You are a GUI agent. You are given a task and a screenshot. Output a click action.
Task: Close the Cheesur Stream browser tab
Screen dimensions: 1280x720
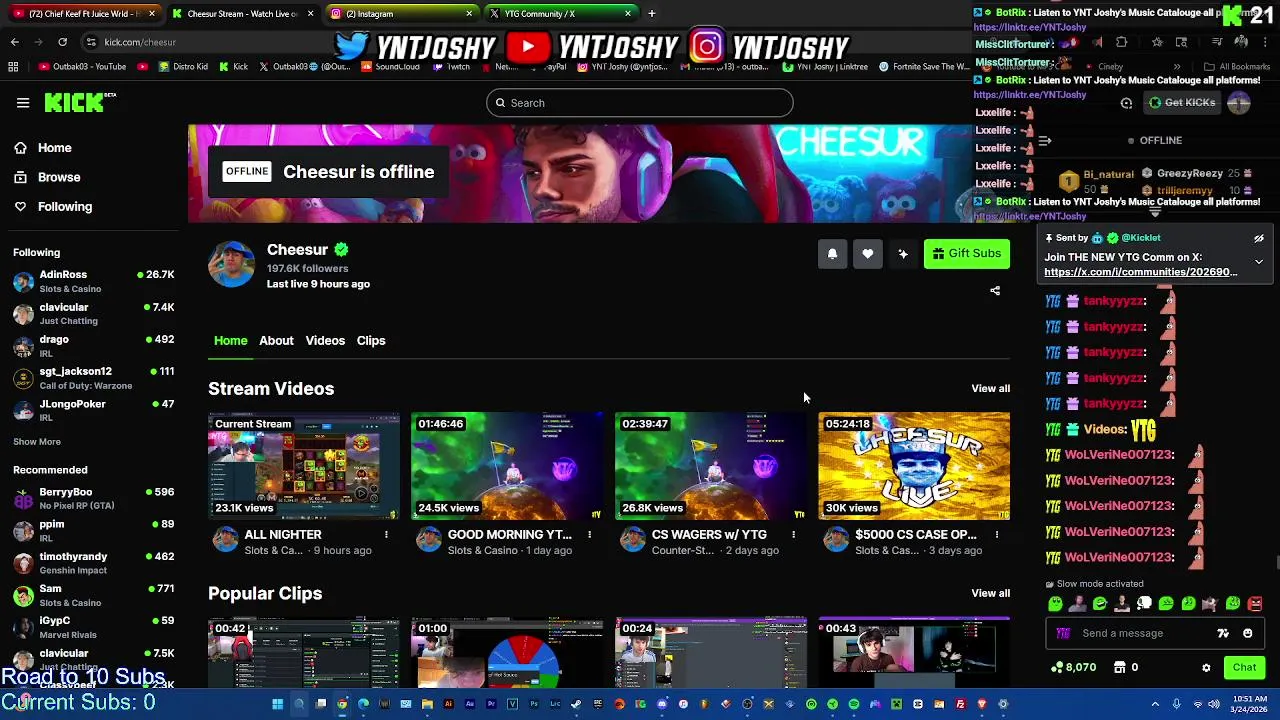coord(310,14)
